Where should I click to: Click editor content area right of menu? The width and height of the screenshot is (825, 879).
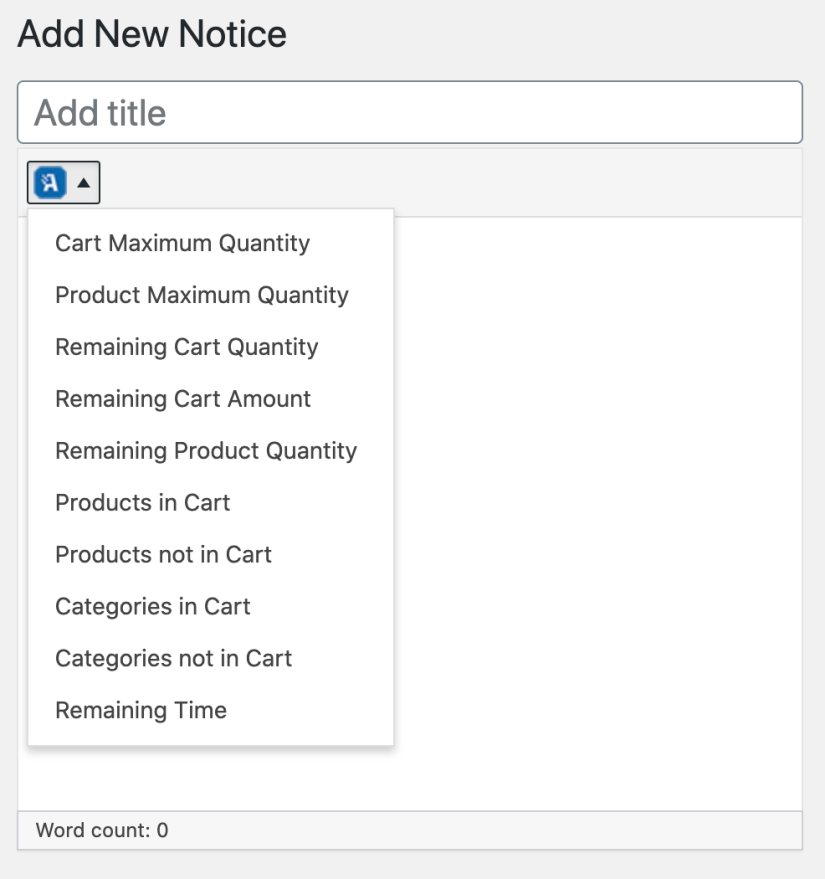point(600,450)
